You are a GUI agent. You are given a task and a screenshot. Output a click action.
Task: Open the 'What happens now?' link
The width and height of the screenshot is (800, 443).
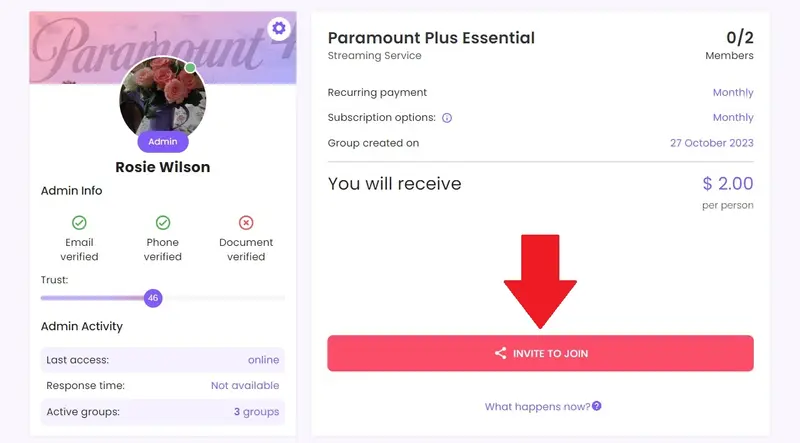537,407
